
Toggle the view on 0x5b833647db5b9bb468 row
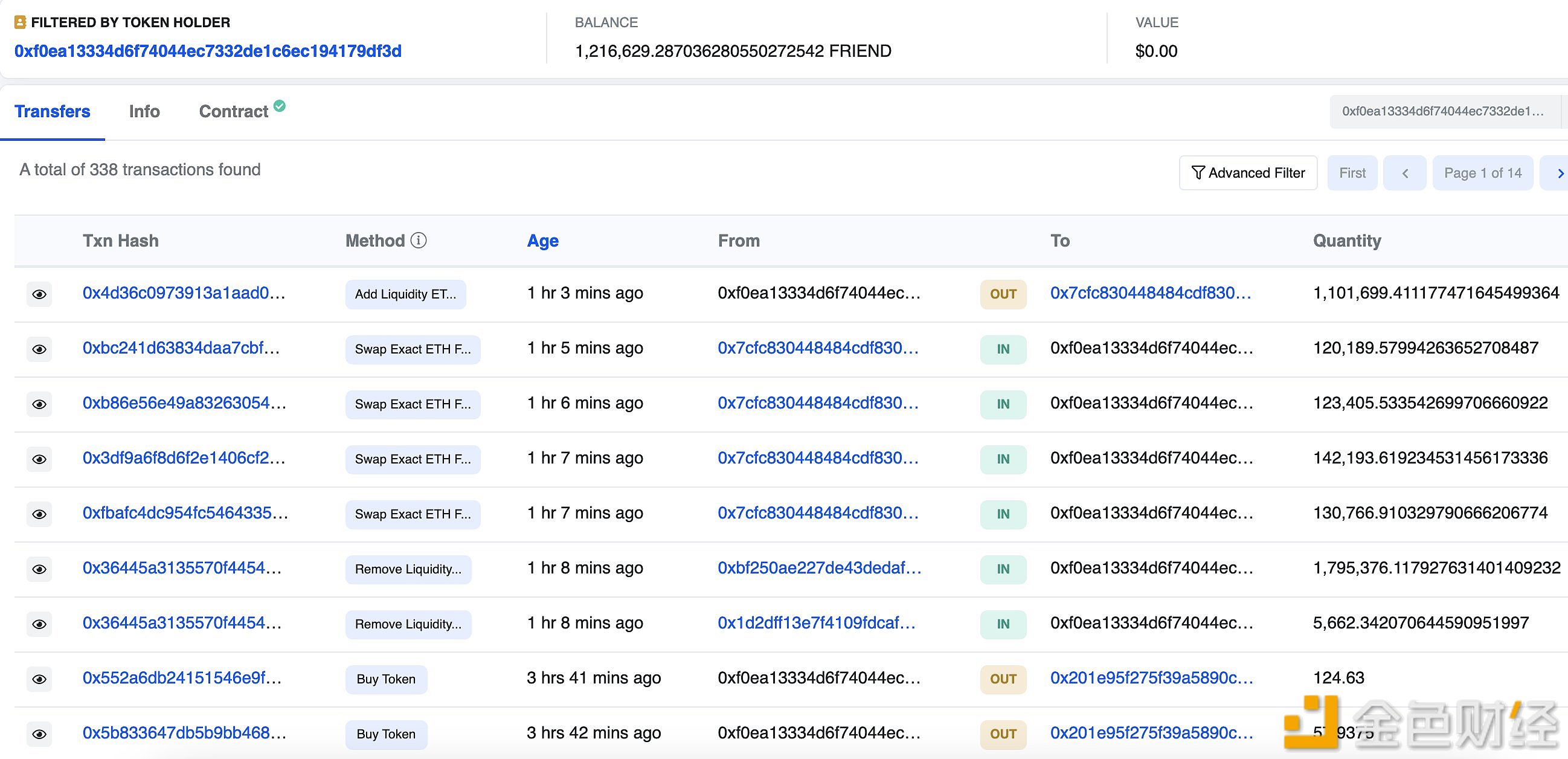point(39,734)
